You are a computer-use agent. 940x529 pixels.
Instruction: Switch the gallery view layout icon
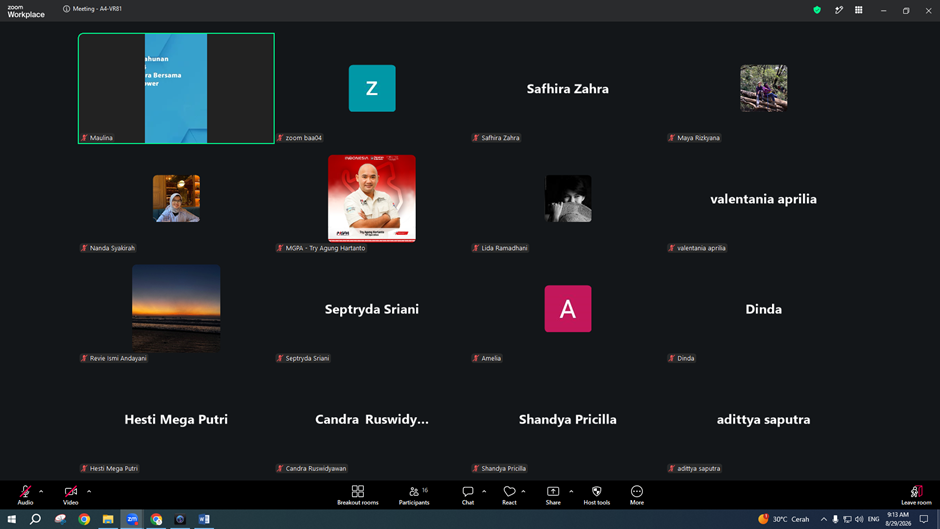pyautogui.click(x=858, y=10)
